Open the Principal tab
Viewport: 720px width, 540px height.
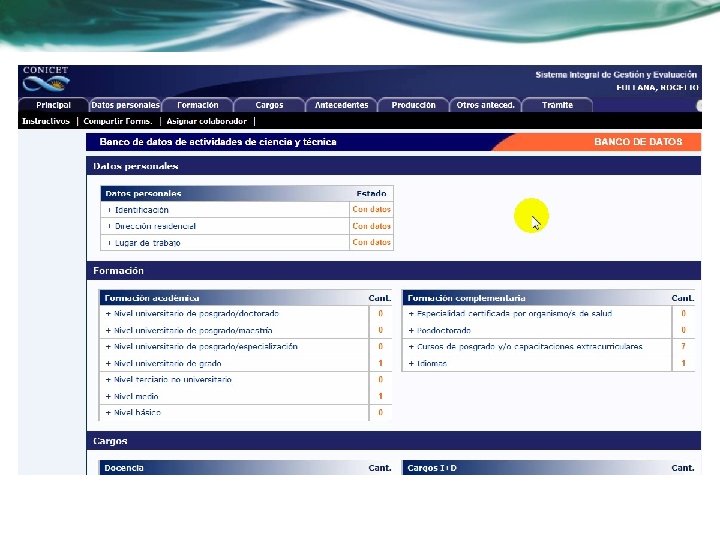click(x=53, y=105)
